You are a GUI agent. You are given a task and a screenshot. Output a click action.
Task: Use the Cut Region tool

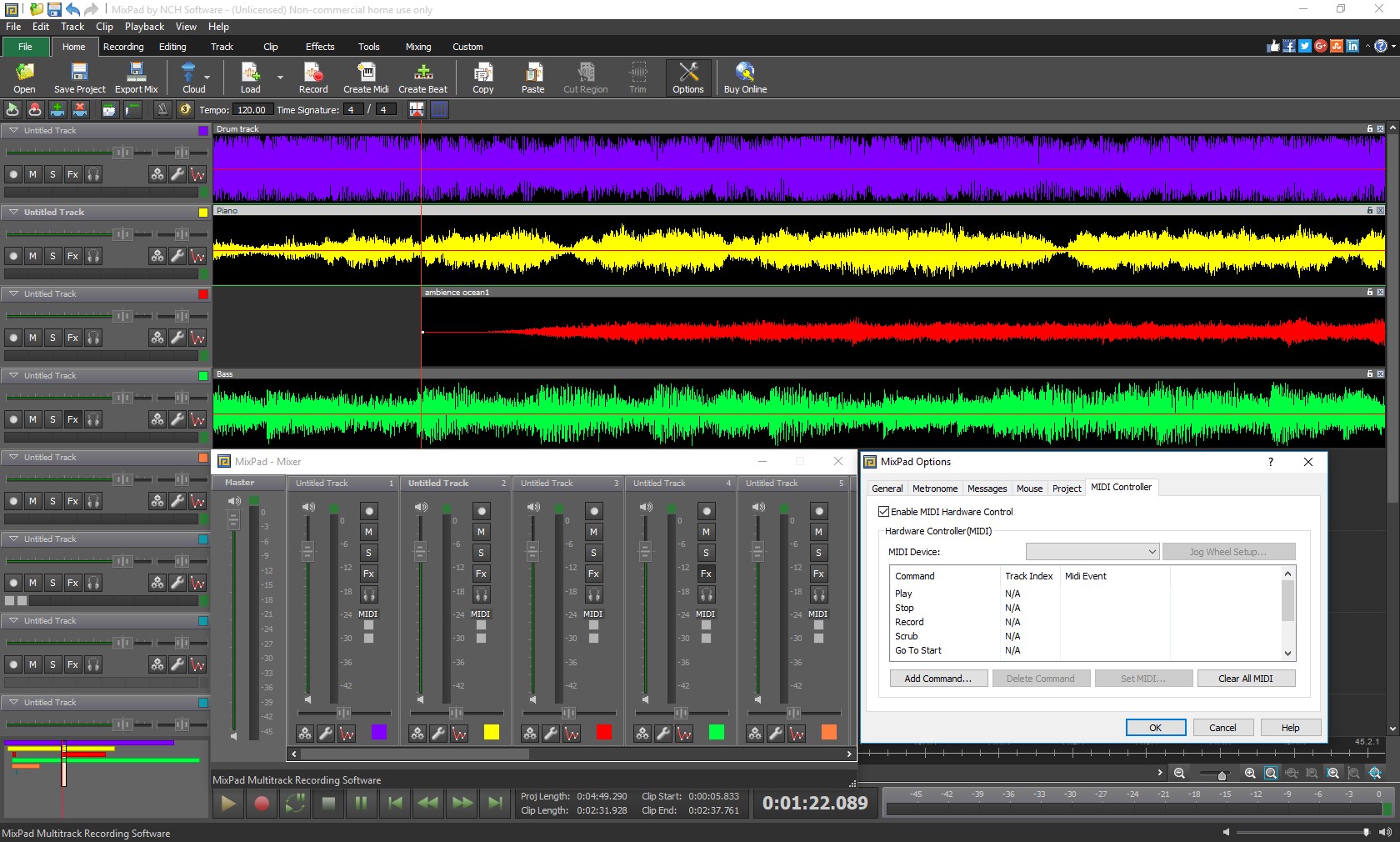[x=584, y=78]
